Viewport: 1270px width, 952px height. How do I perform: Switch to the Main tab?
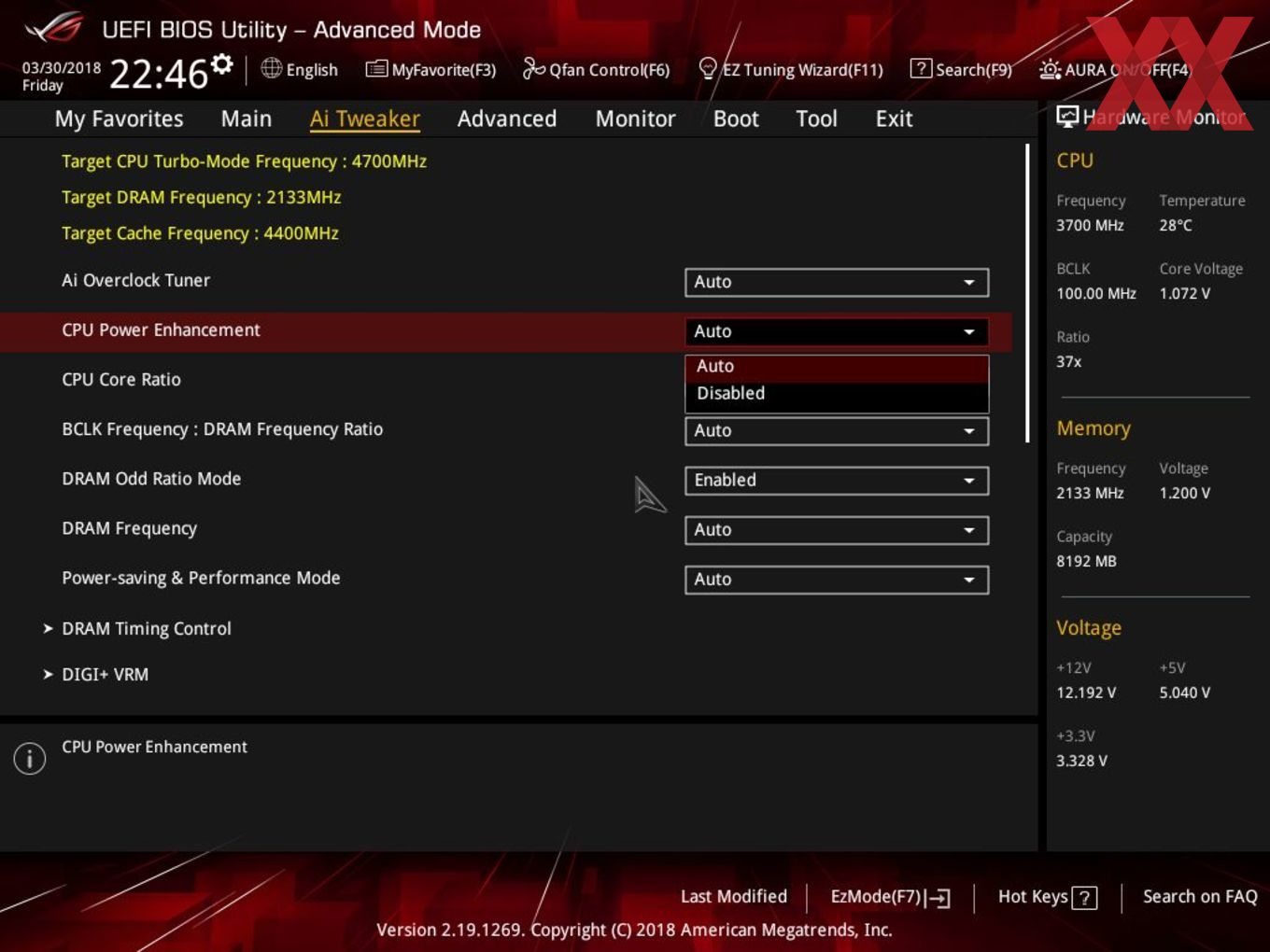click(x=247, y=119)
